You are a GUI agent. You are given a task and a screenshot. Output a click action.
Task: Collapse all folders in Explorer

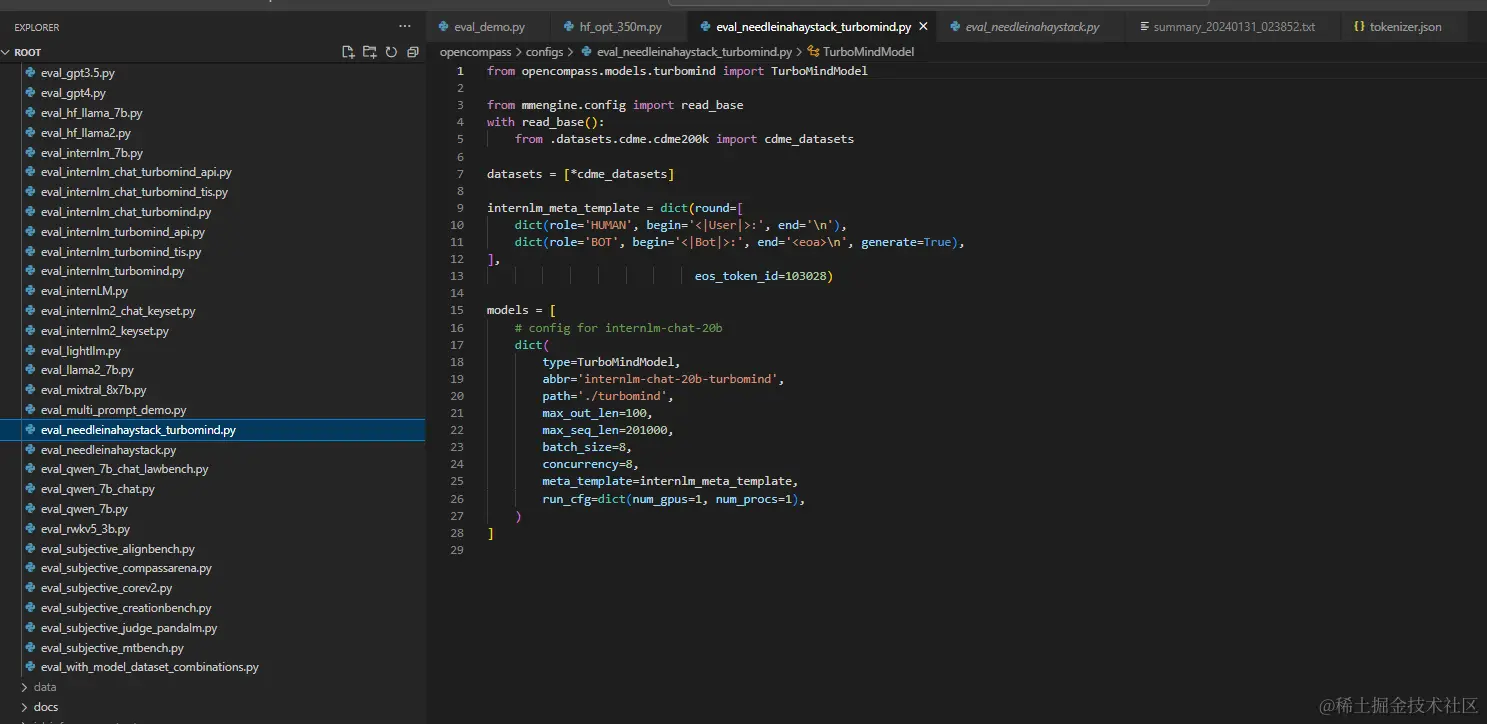click(x=412, y=52)
